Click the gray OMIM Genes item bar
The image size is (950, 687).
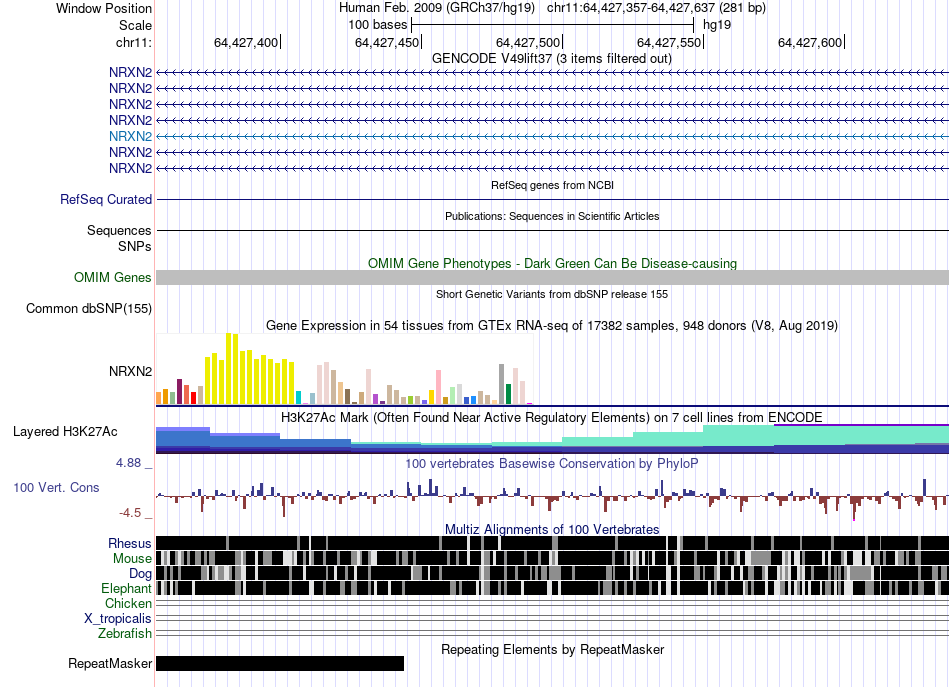pos(553,277)
